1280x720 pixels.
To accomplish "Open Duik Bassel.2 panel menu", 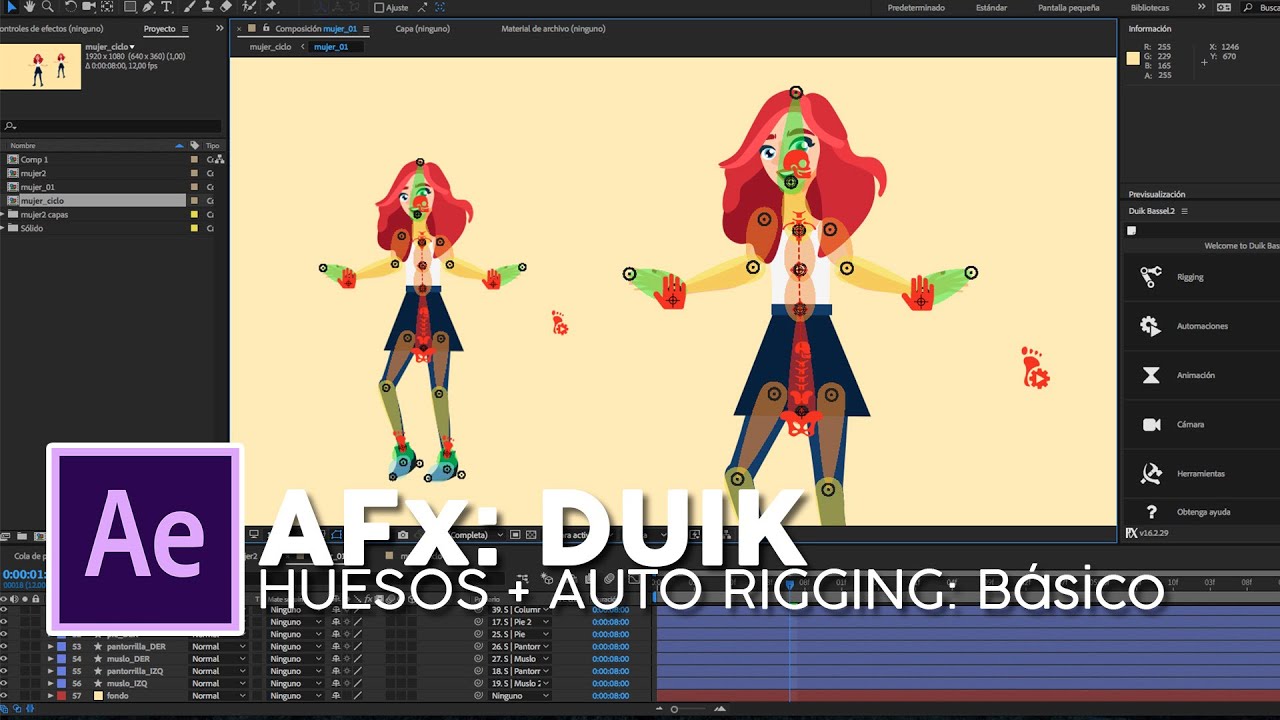I will (1185, 211).
